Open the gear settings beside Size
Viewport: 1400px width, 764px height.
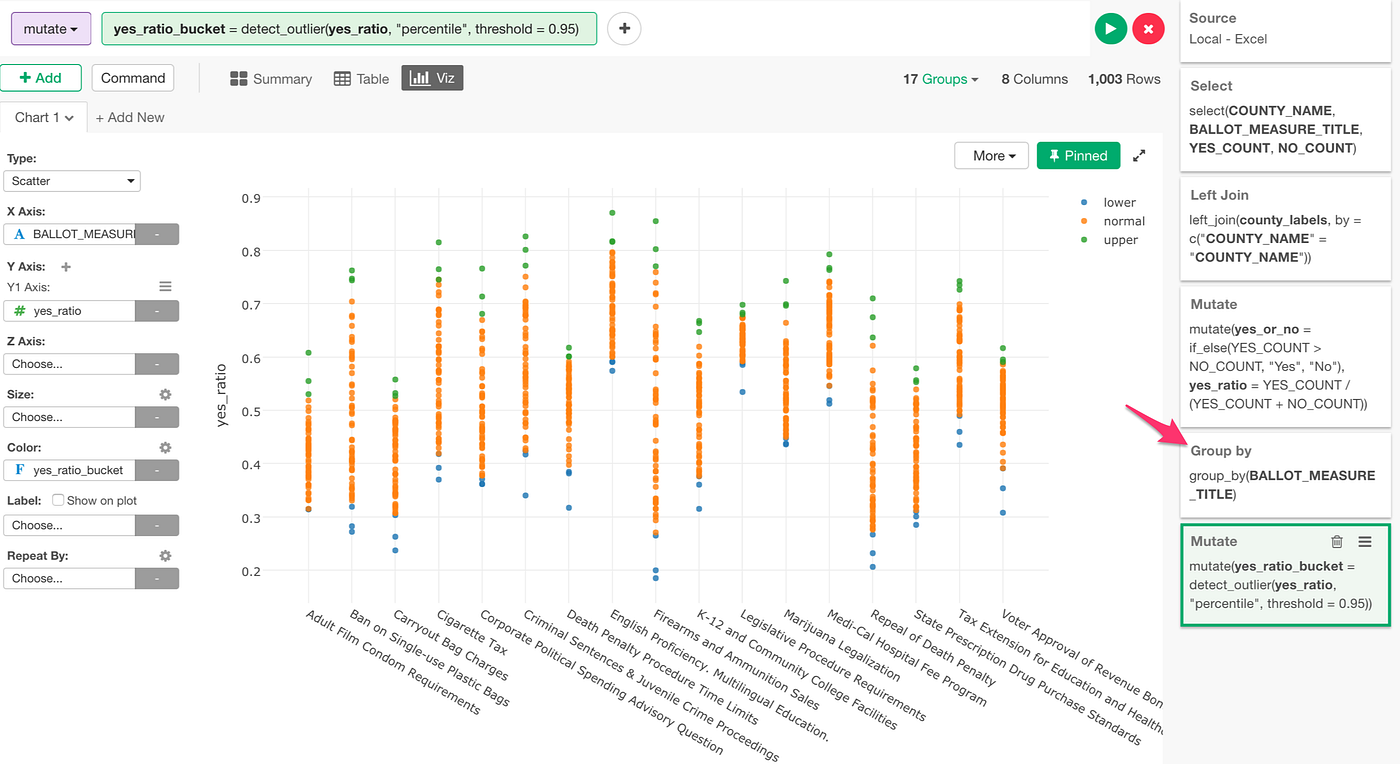coord(164,393)
